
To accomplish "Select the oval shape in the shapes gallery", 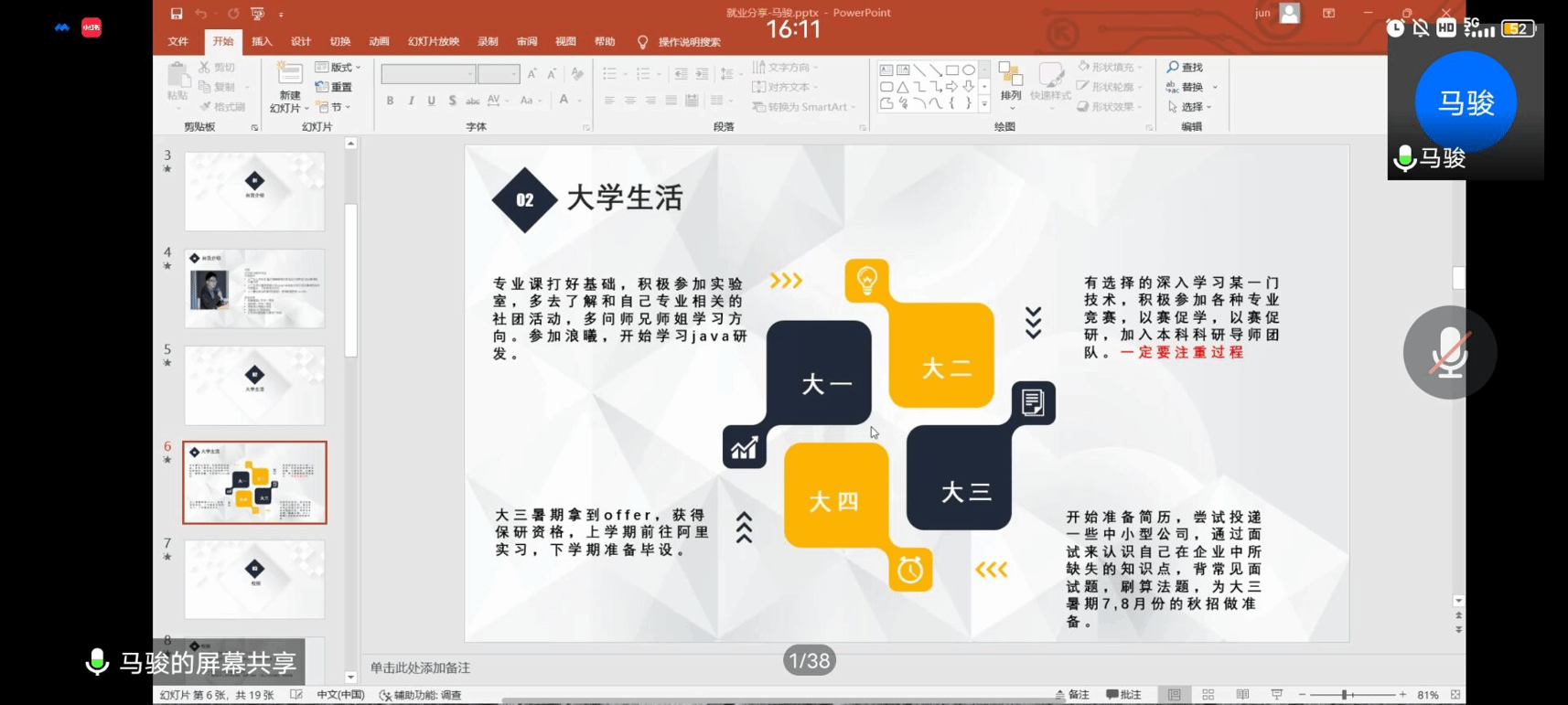I will click(x=968, y=70).
